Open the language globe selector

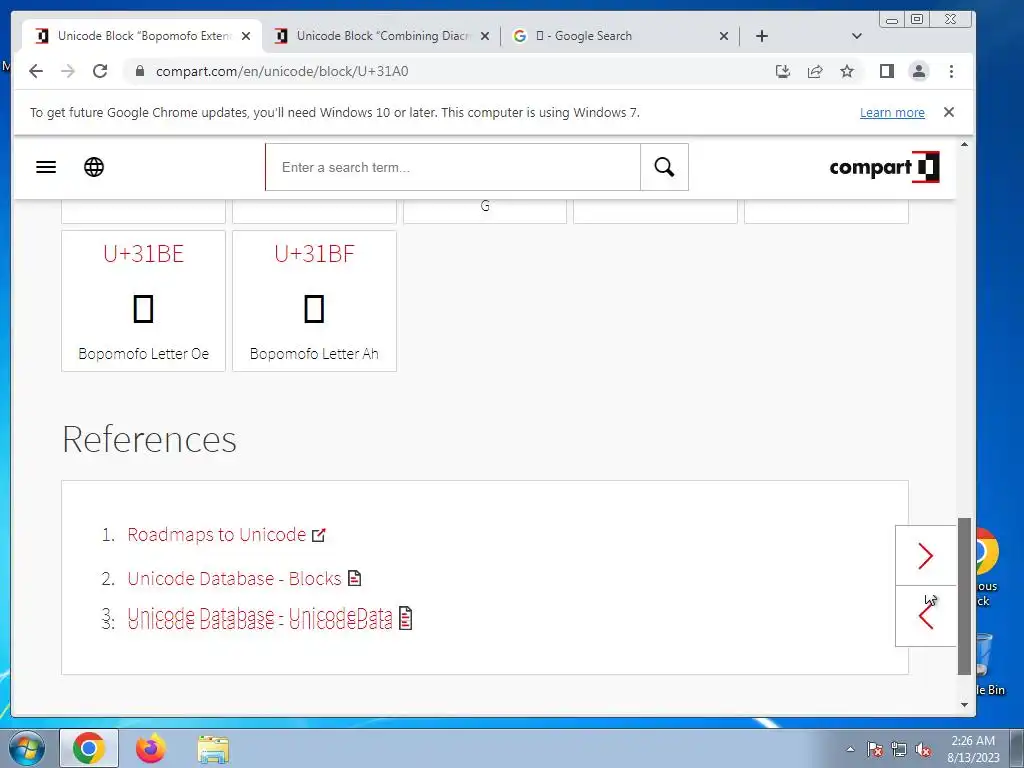94,167
